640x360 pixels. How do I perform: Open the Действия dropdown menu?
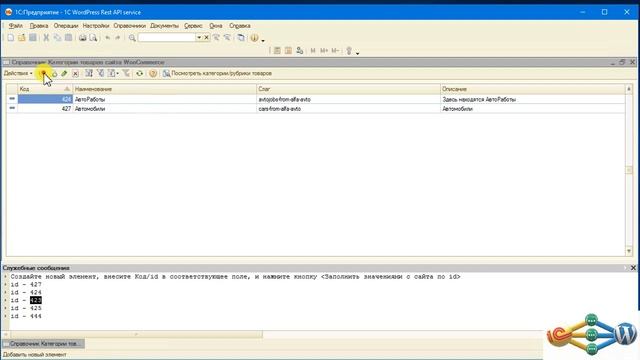(x=18, y=73)
